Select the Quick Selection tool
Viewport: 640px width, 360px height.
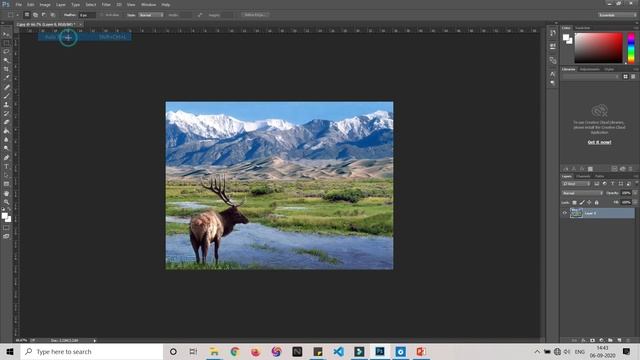[x=6, y=60]
